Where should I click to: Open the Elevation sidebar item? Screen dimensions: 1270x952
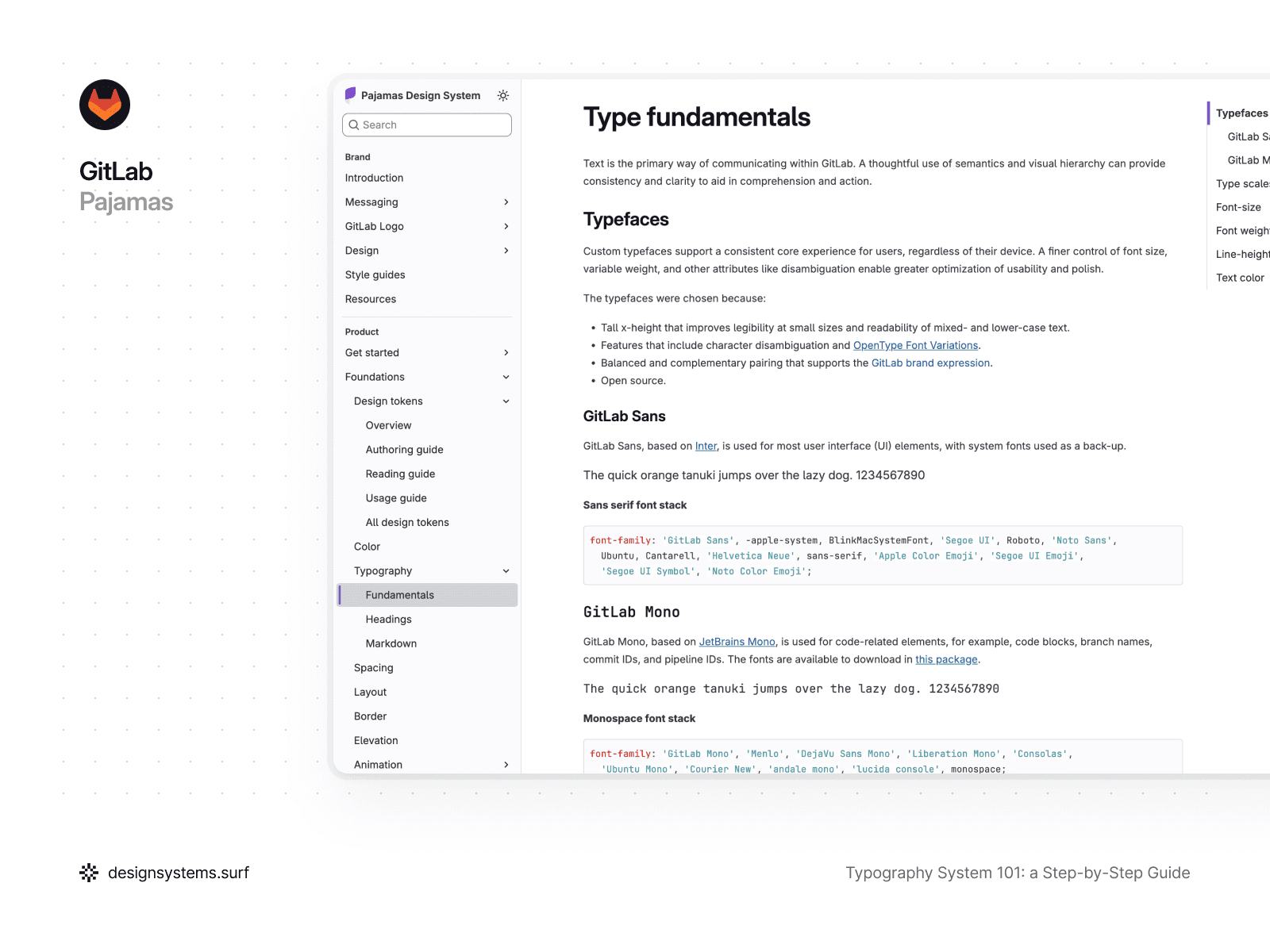pyautogui.click(x=375, y=740)
